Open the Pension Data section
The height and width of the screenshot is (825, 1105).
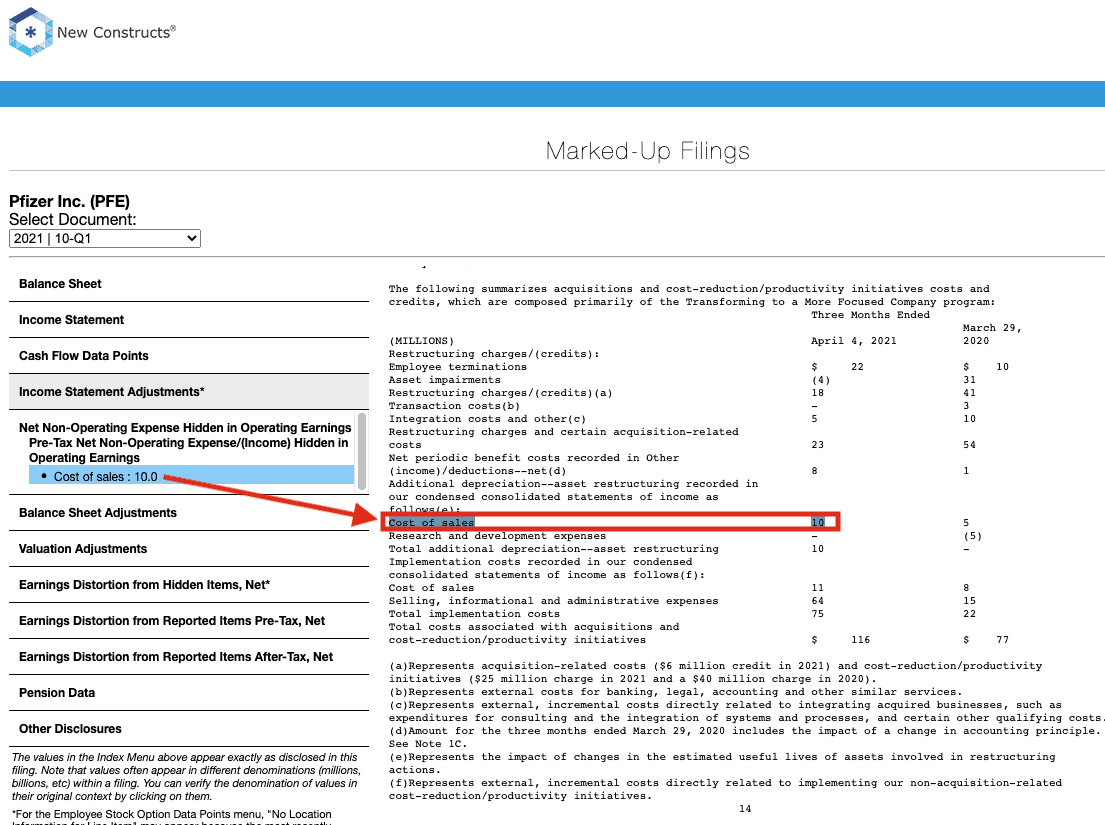pyautogui.click(x=189, y=693)
